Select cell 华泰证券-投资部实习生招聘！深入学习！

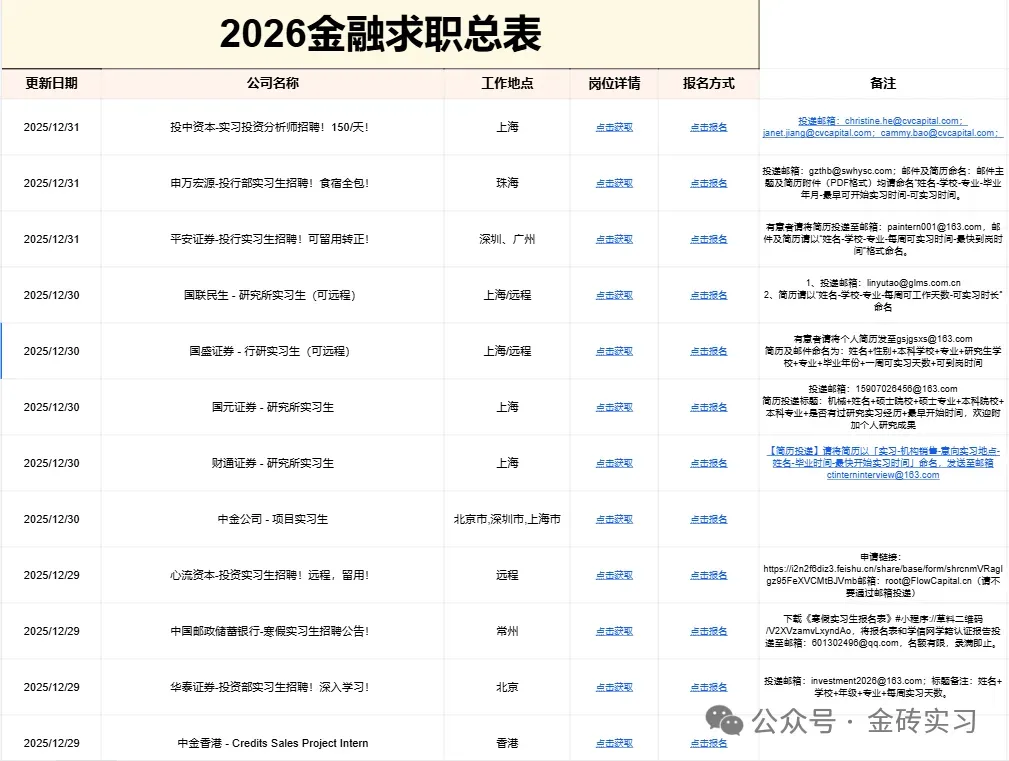270,687
